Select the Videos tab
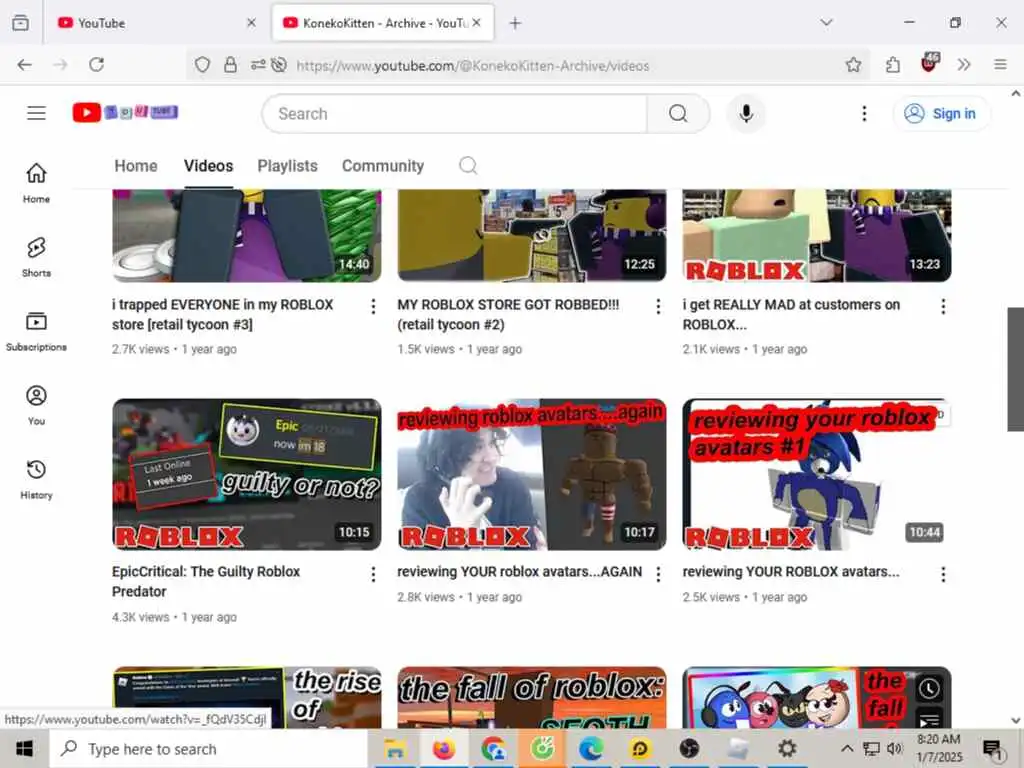 [x=208, y=166]
